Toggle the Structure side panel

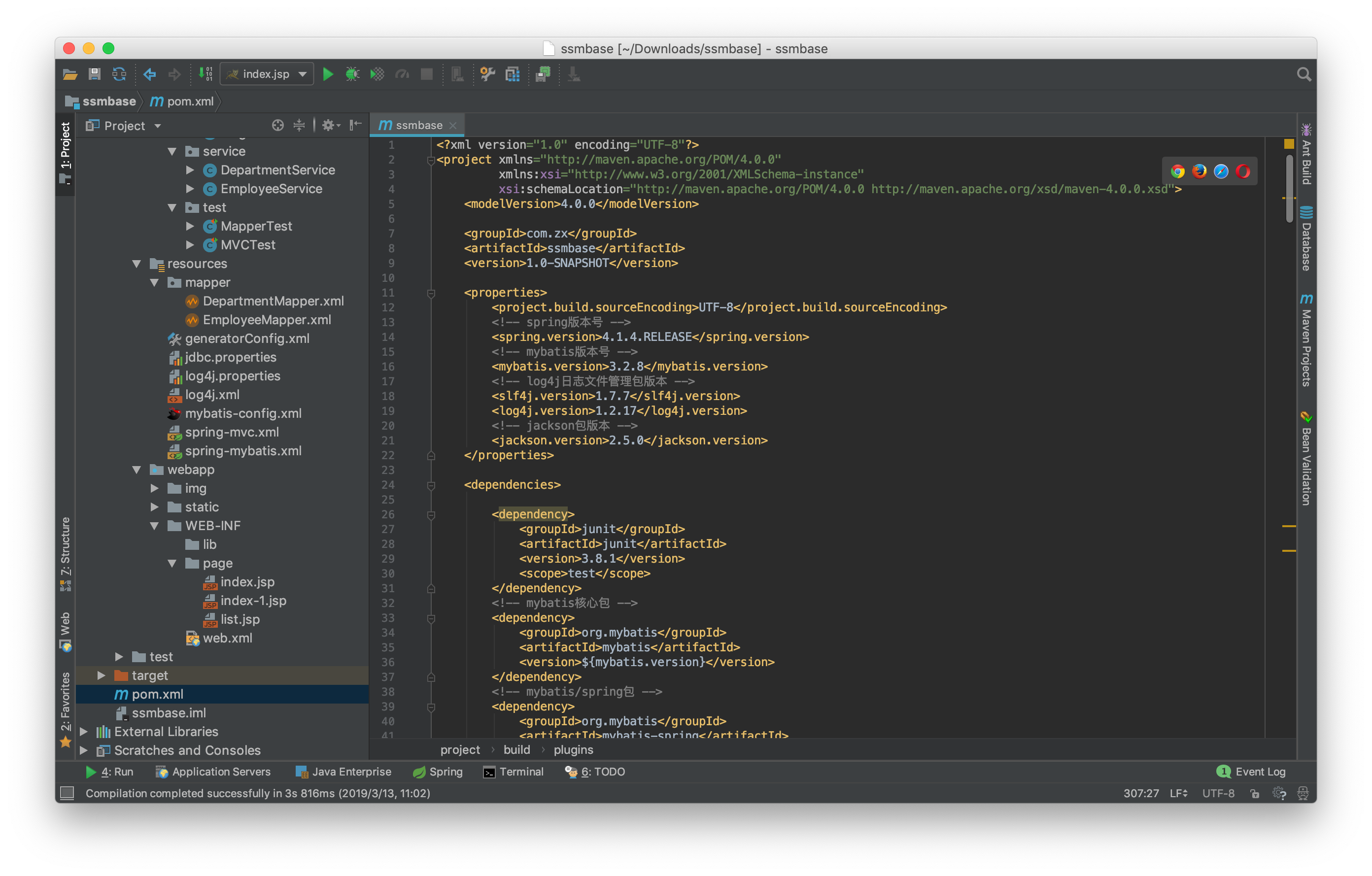(x=66, y=554)
